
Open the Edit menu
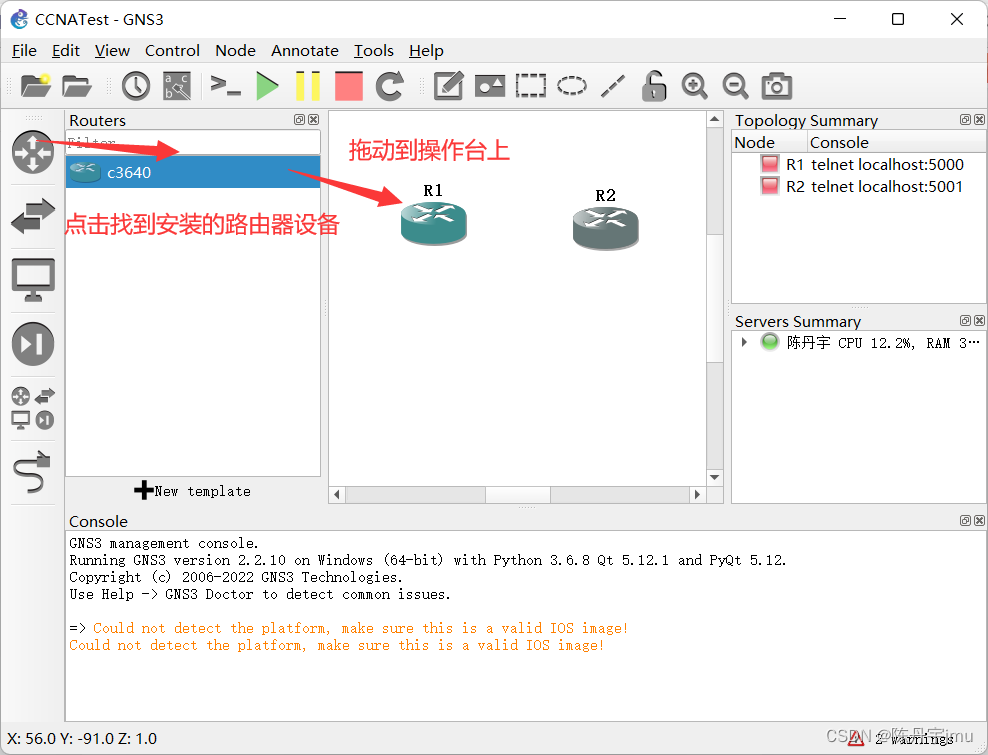point(66,50)
